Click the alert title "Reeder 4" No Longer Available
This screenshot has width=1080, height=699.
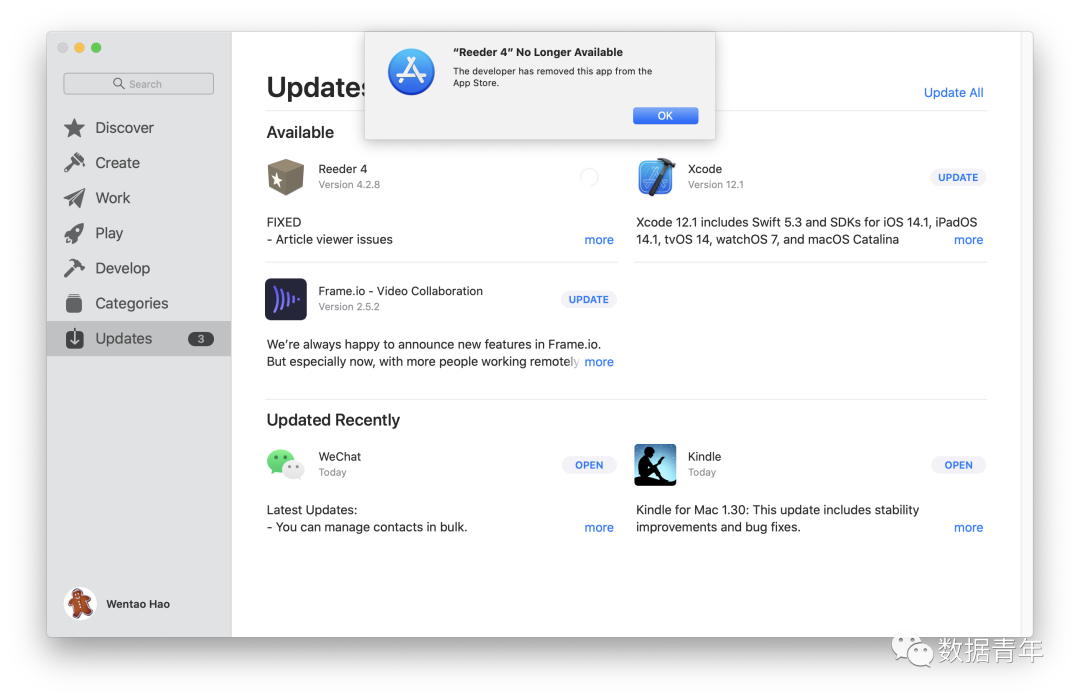538,52
